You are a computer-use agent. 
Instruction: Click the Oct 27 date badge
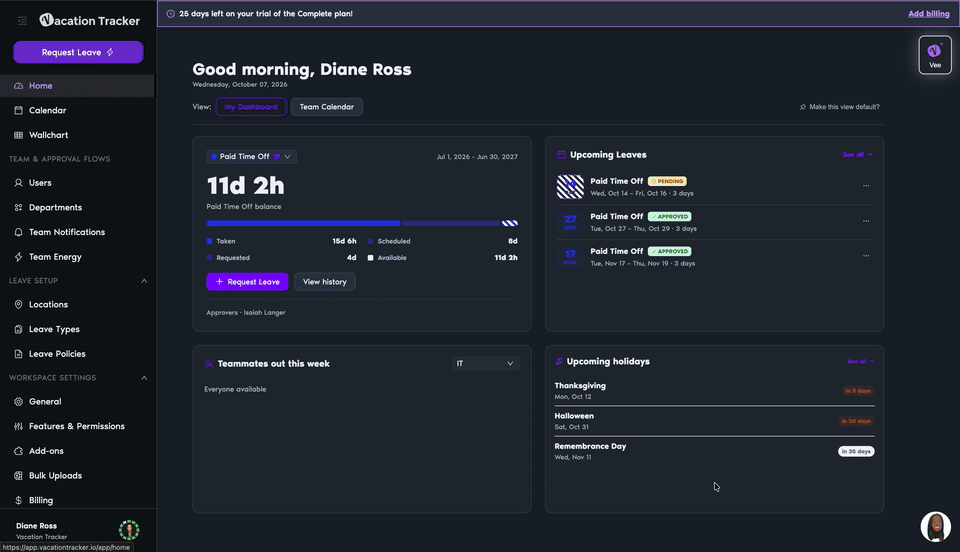pos(570,222)
